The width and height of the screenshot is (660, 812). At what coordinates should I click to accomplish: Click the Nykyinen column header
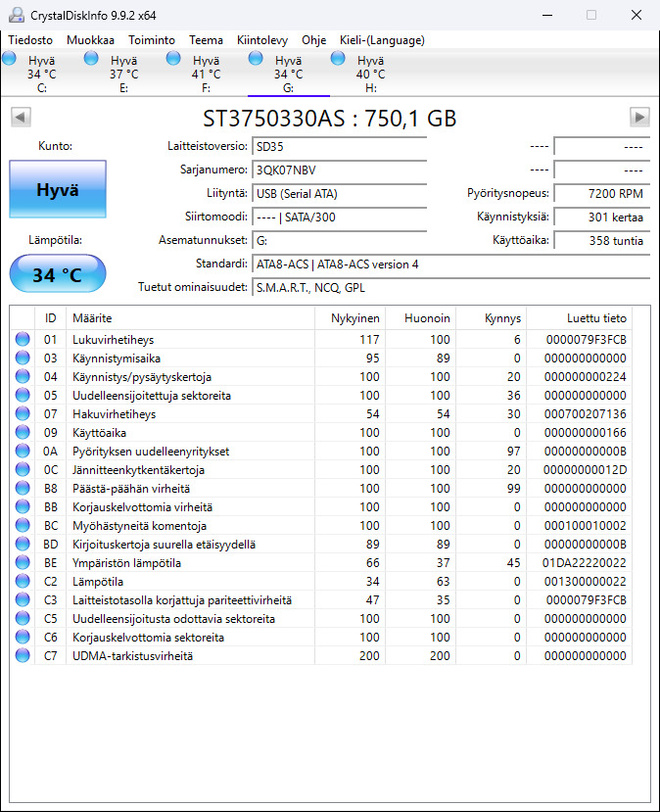click(350, 318)
